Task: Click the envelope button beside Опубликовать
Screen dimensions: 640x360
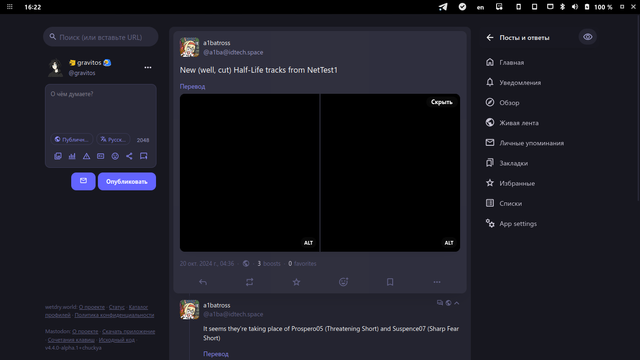Action: click(x=83, y=181)
